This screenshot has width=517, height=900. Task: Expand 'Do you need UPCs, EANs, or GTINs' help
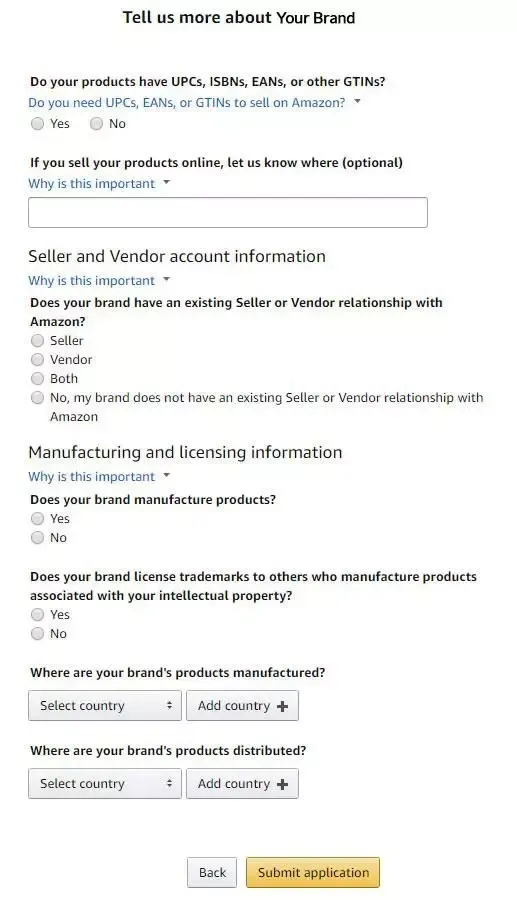(x=195, y=103)
